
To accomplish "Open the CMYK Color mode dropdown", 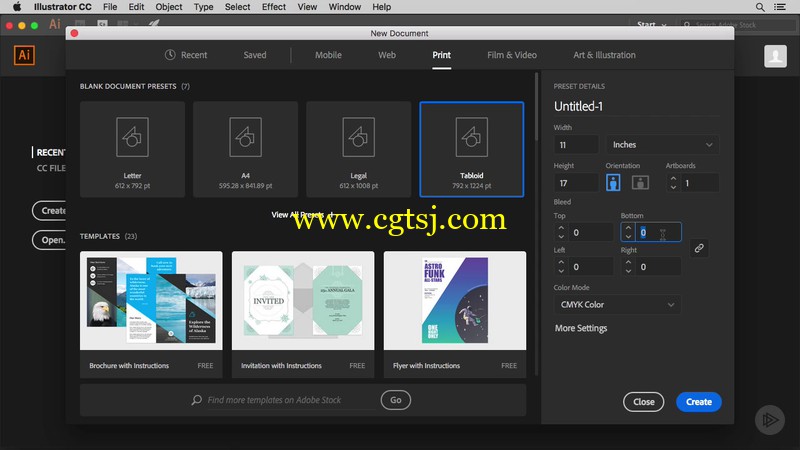I will tap(617, 305).
